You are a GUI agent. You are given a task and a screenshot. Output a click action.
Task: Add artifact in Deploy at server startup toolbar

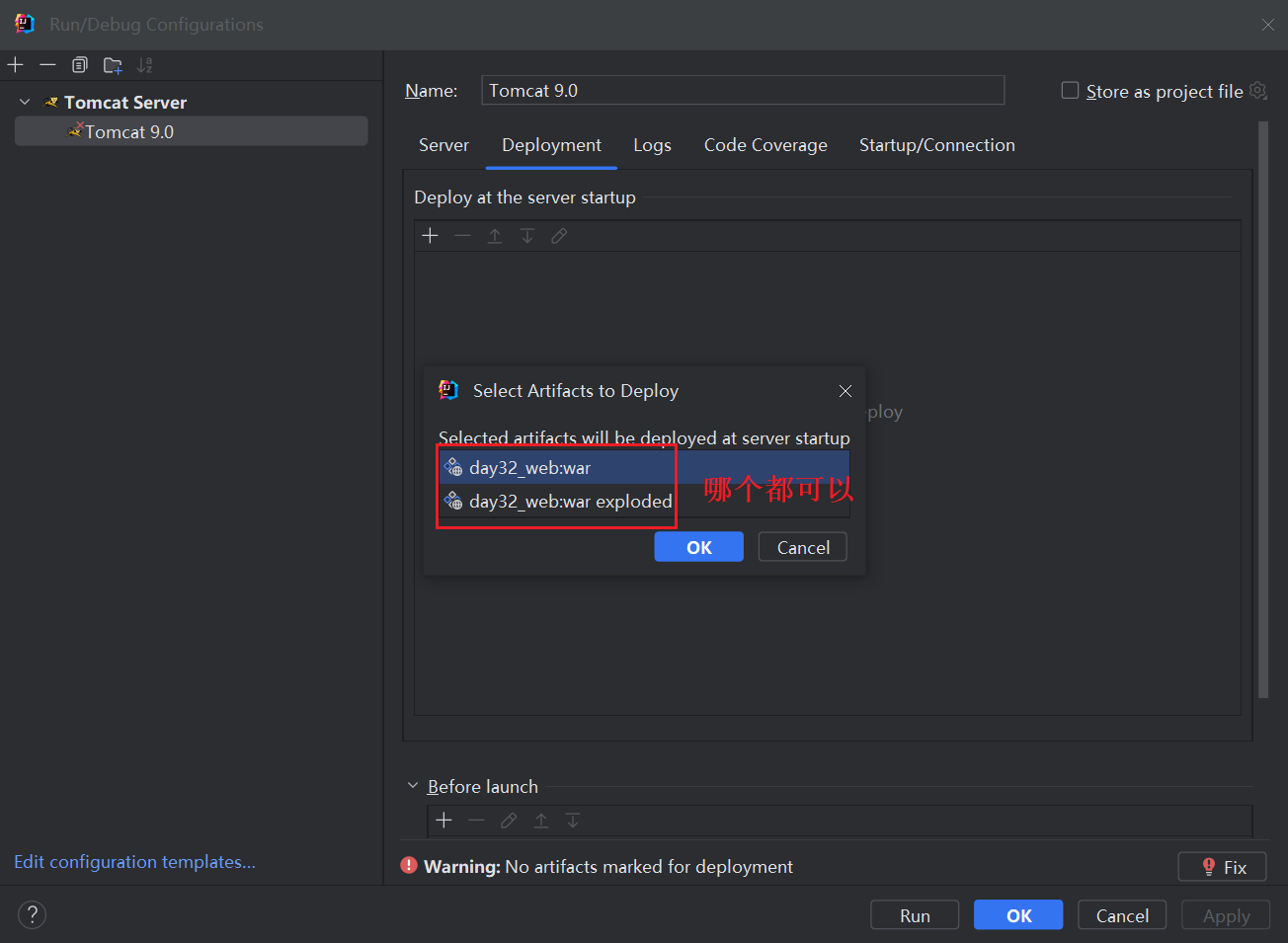430,236
